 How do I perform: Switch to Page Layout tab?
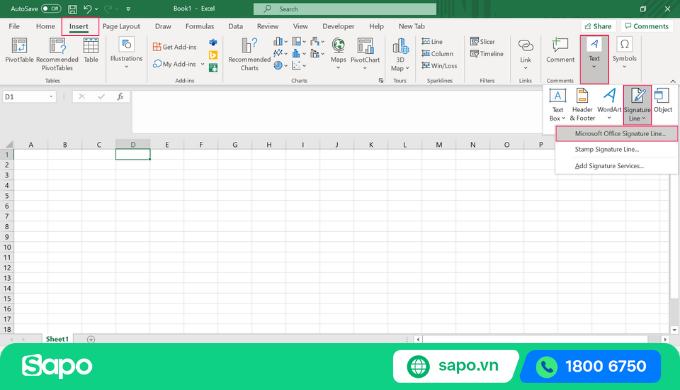(x=121, y=26)
